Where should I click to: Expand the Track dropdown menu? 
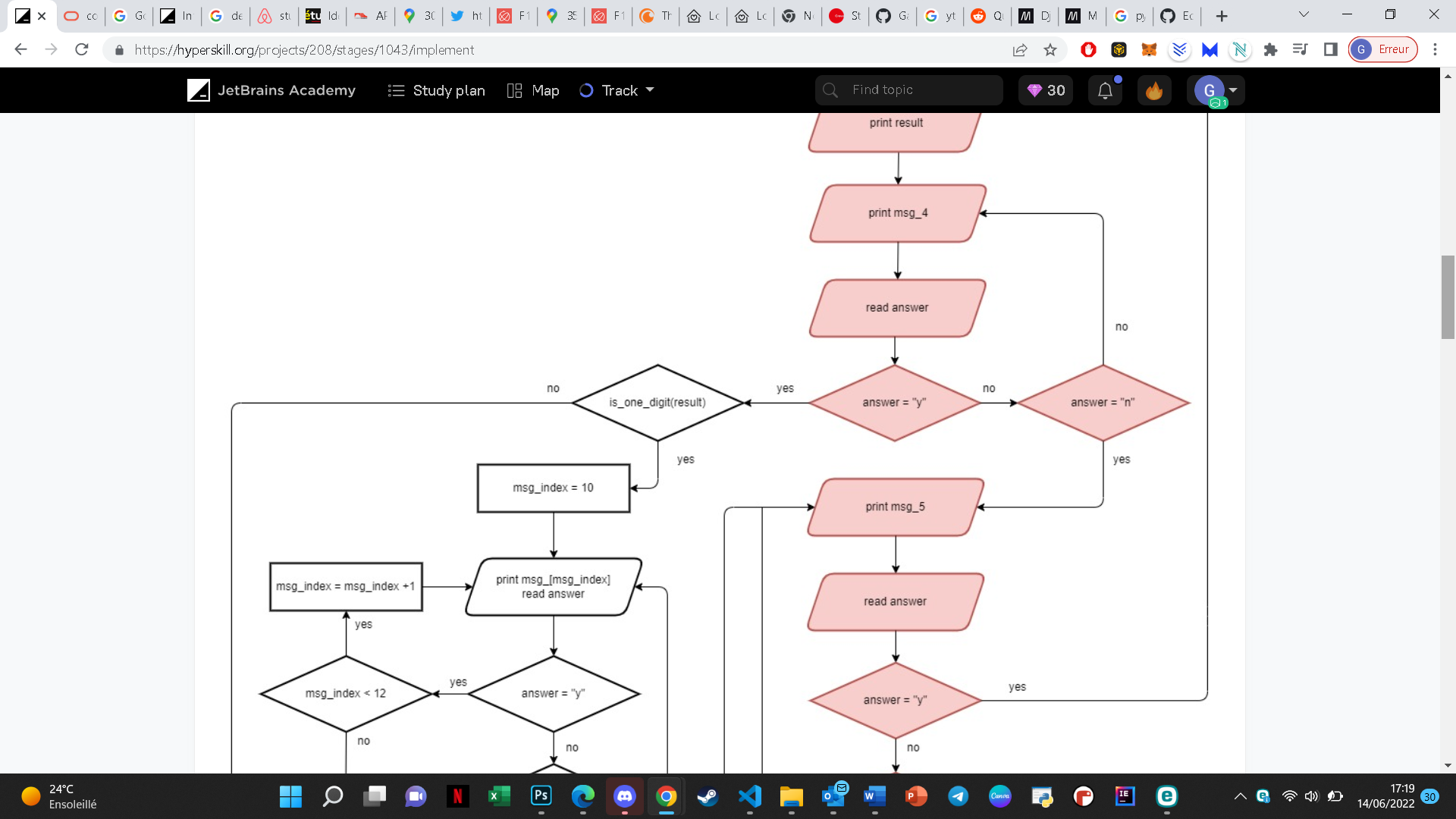click(x=617, y=90)
